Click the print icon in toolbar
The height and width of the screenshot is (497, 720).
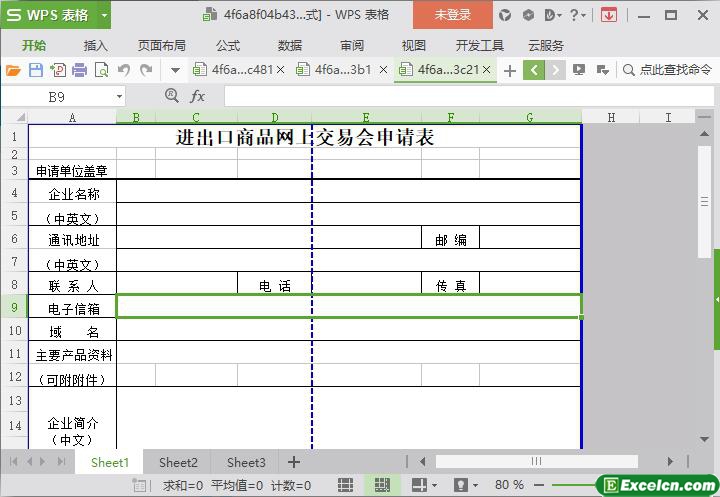[79, 70]
